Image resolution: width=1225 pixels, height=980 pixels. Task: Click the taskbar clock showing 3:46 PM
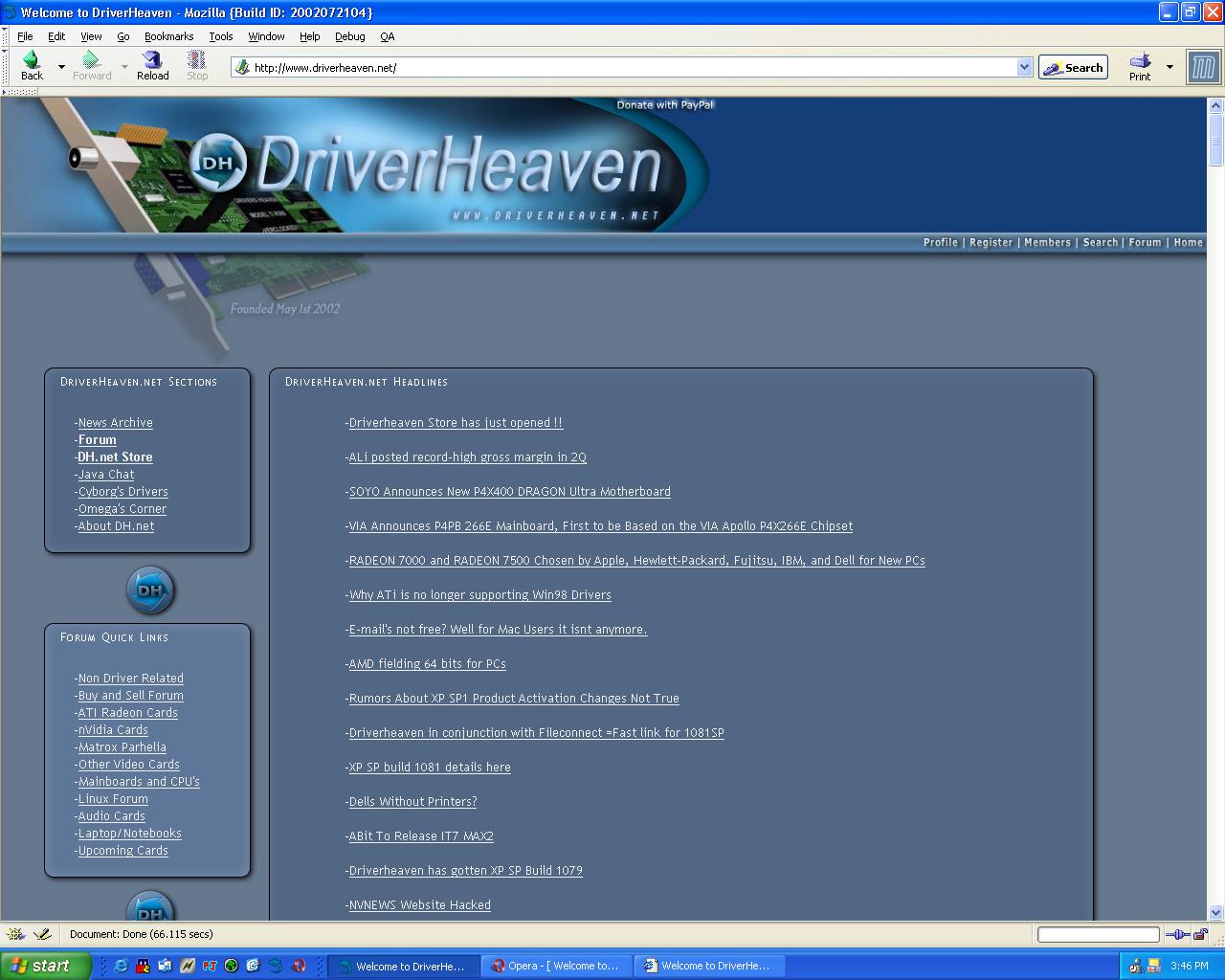click(x=1189, y=966)
